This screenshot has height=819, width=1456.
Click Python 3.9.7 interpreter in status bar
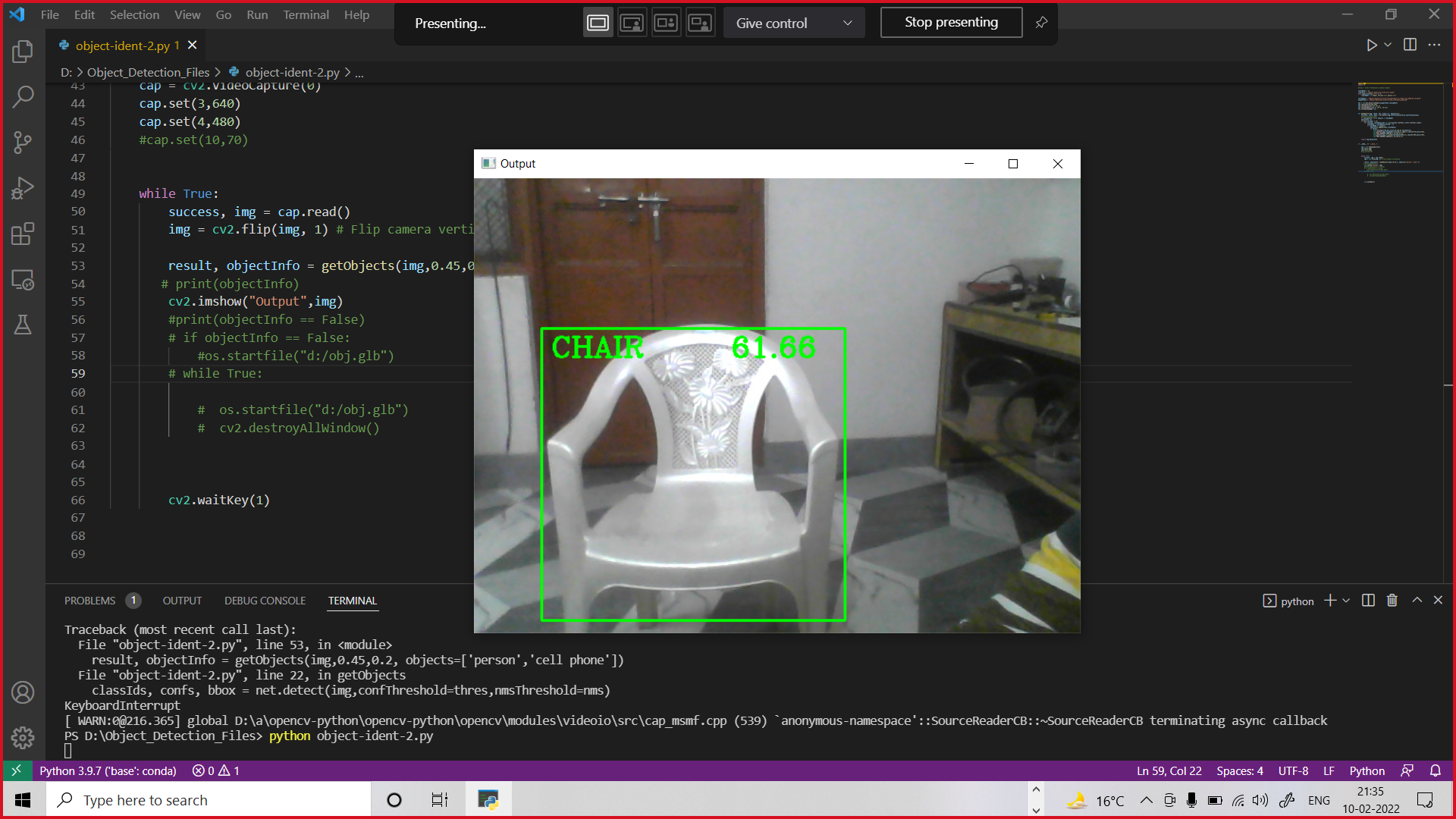click(108, 770)
